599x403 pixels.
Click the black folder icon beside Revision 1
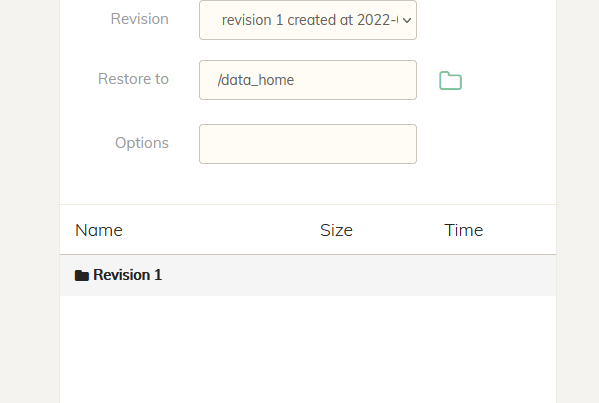(x=81, y=275)
